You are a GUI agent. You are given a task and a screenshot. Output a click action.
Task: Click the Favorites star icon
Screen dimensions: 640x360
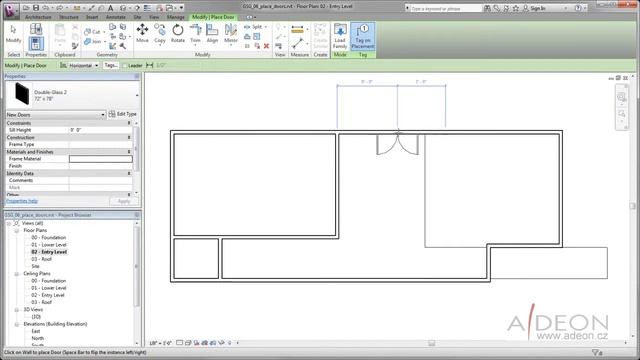click(516, 8)
